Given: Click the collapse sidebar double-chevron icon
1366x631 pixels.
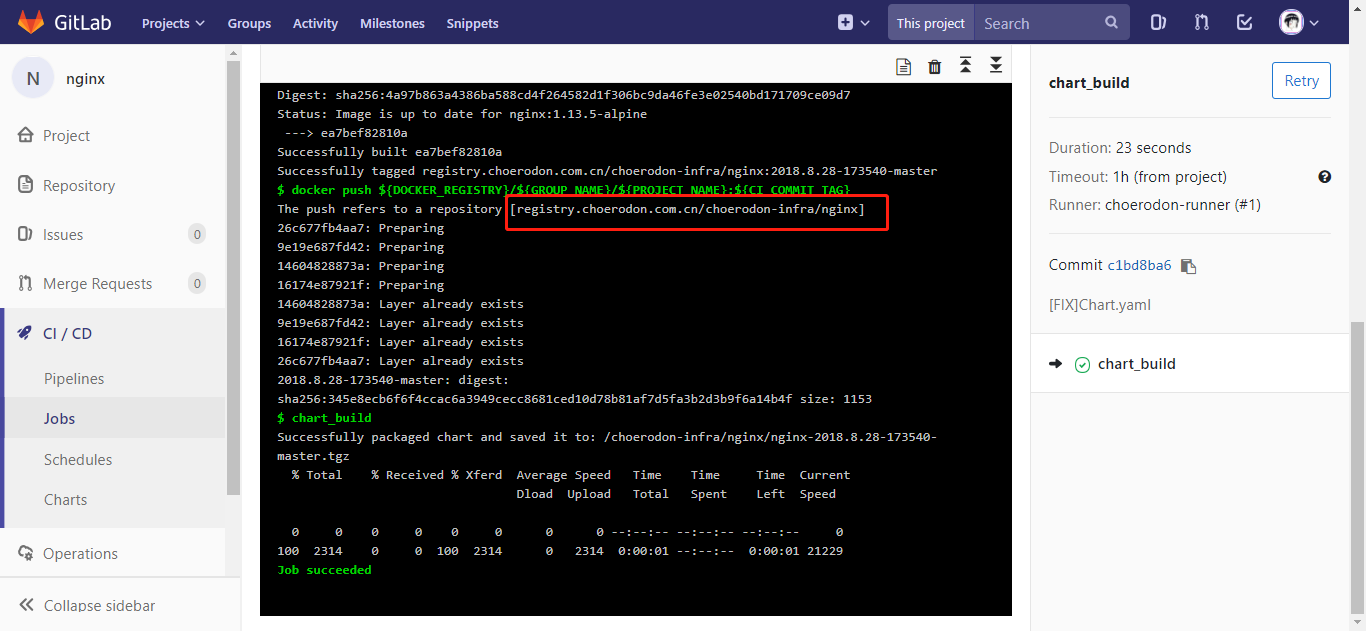Looking at the screenshot, I should (27, 605).
